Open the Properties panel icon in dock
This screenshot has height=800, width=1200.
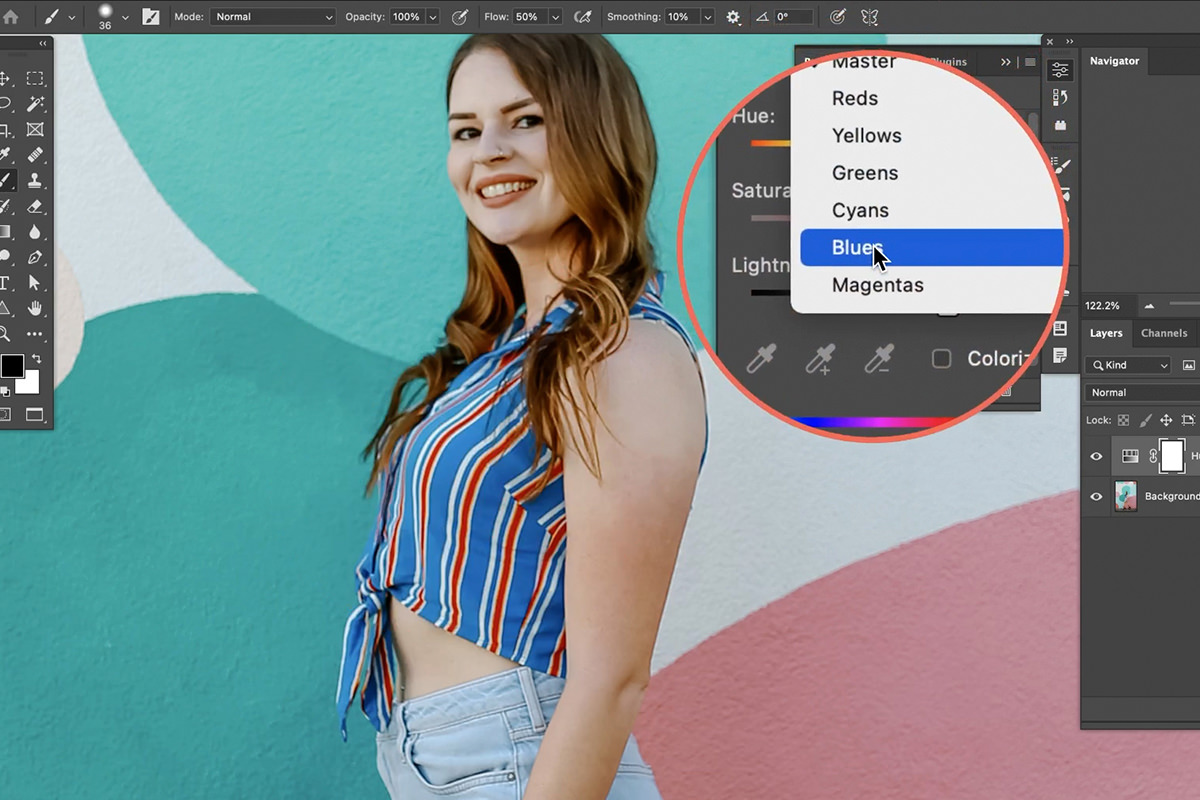pos(1060,70)
